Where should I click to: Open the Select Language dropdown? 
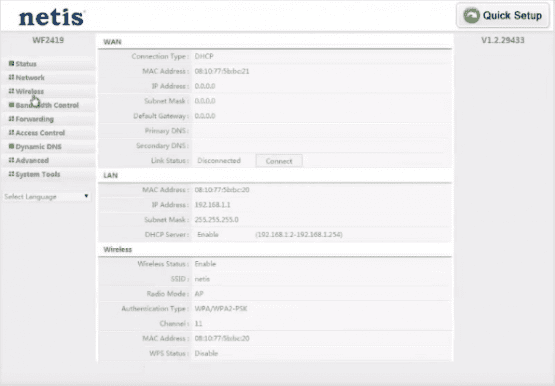47,196
